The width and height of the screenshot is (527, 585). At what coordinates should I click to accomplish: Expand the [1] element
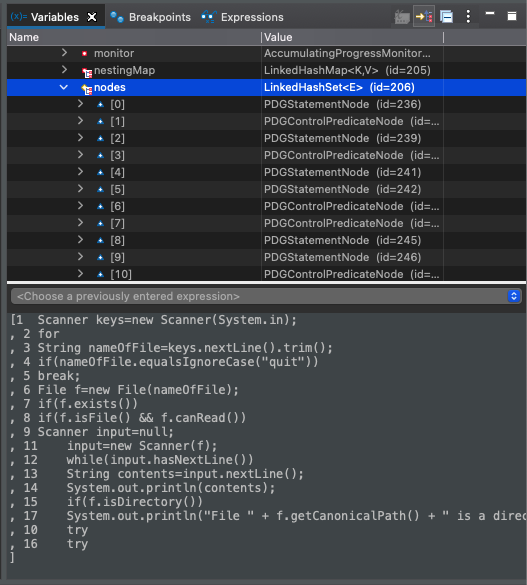(80, 121)
